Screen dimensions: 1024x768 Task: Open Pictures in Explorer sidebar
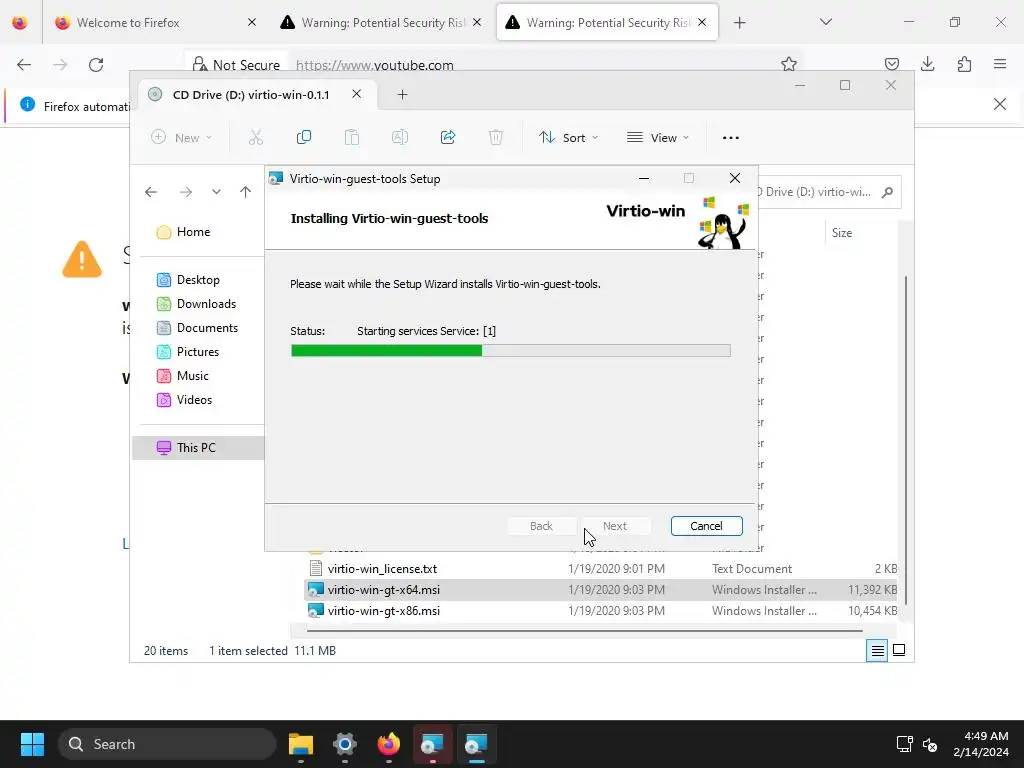pyautogui.click(x=188, y=352)
